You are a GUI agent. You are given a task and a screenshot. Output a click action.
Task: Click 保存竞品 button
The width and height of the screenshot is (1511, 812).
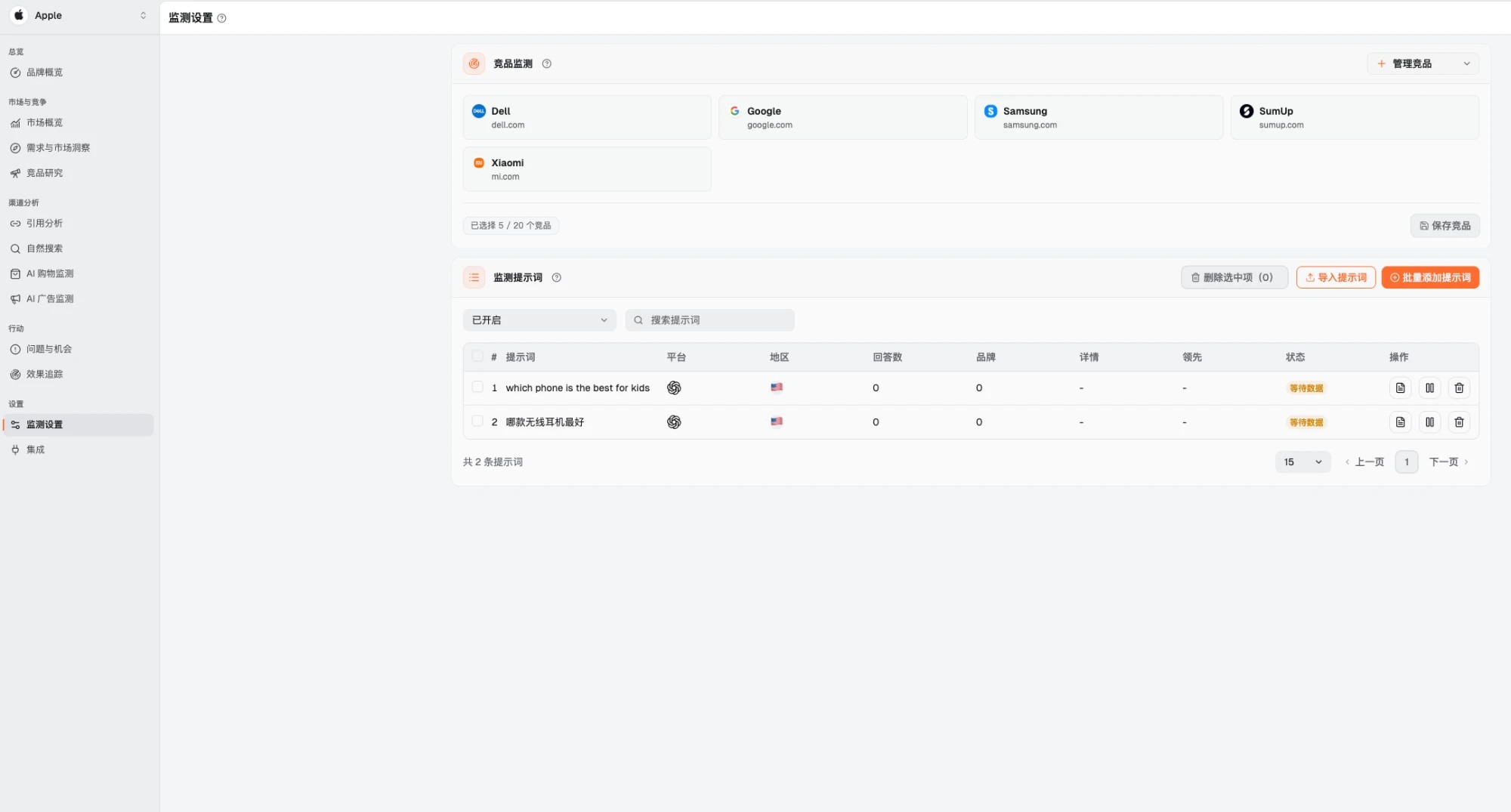click(x=1445, y=226)
